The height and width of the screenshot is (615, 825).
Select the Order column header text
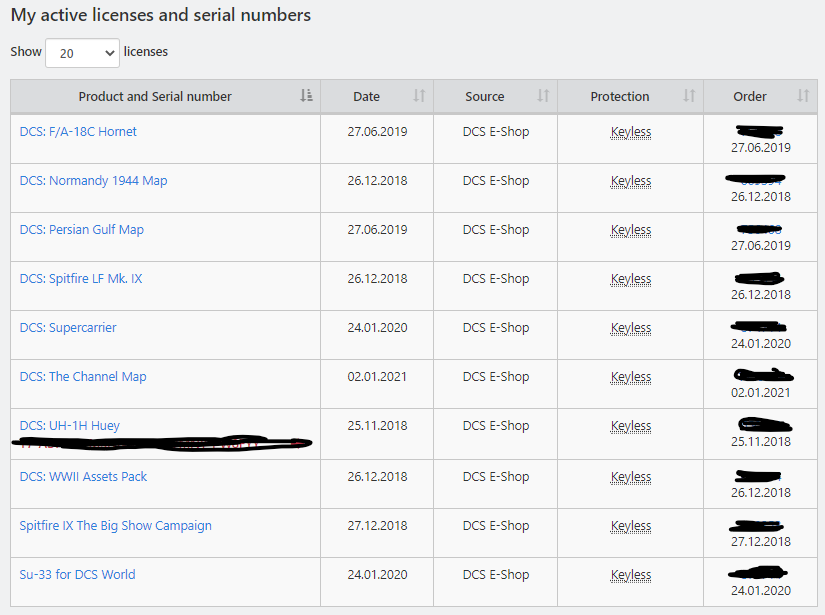750,96
